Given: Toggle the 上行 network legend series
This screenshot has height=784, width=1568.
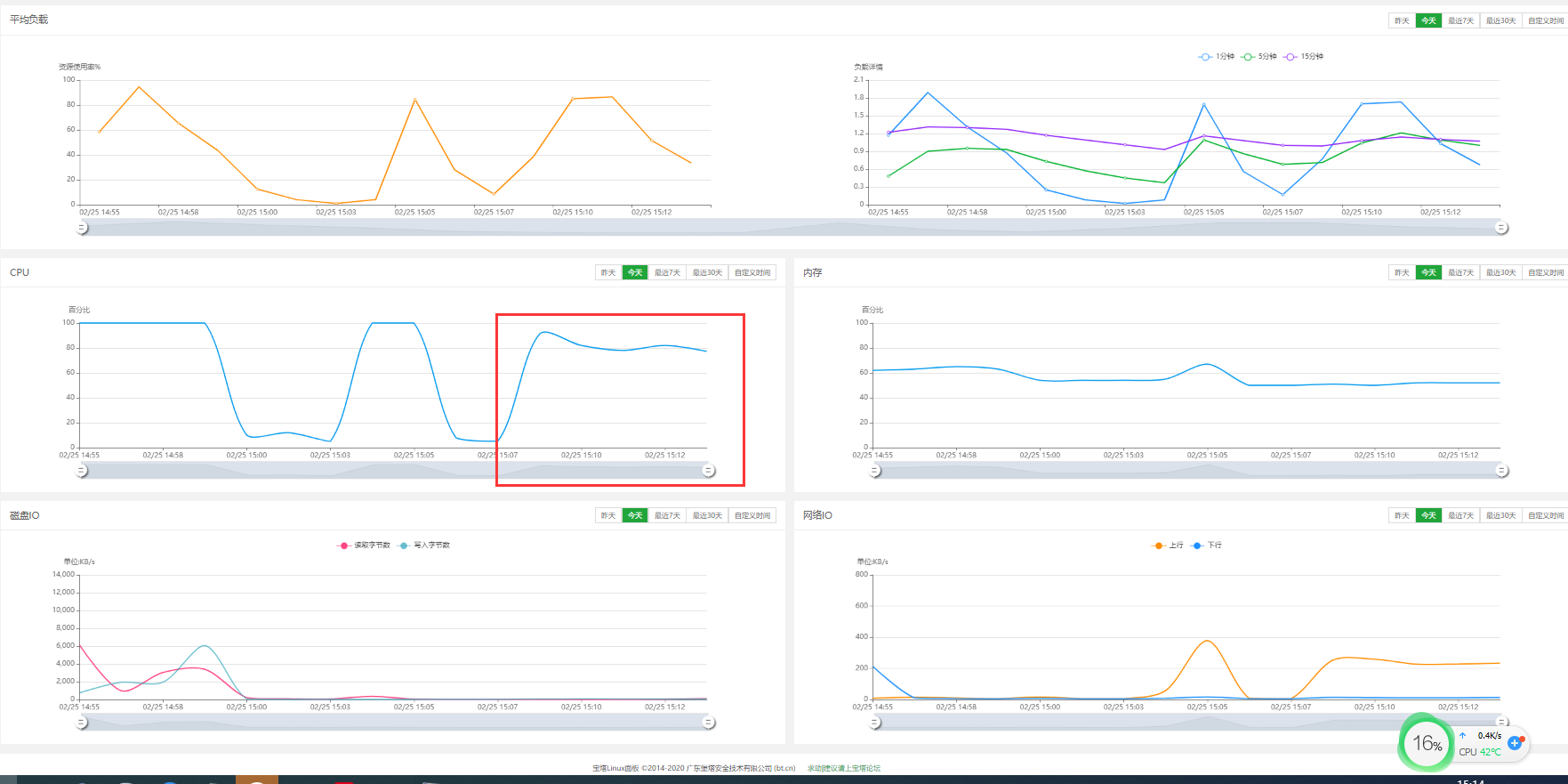Looking at the screenshot, I should pyautogui.click(x=1167, y=545).
